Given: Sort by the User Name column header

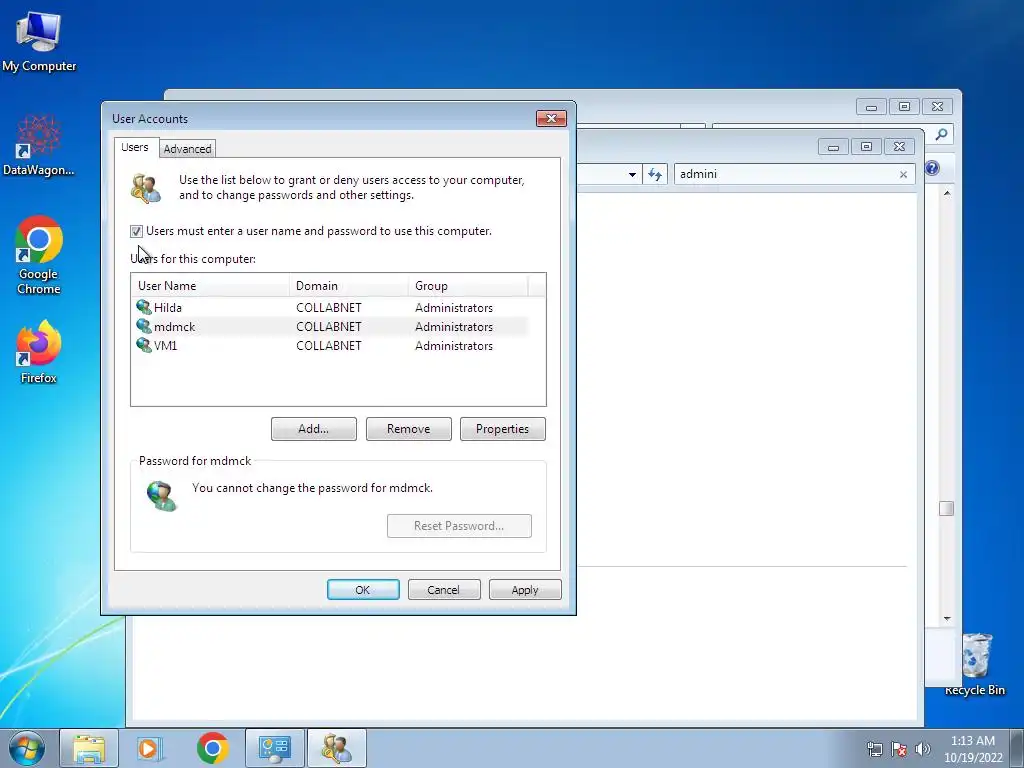Looking at the screenshot, I should coord(210,285).
